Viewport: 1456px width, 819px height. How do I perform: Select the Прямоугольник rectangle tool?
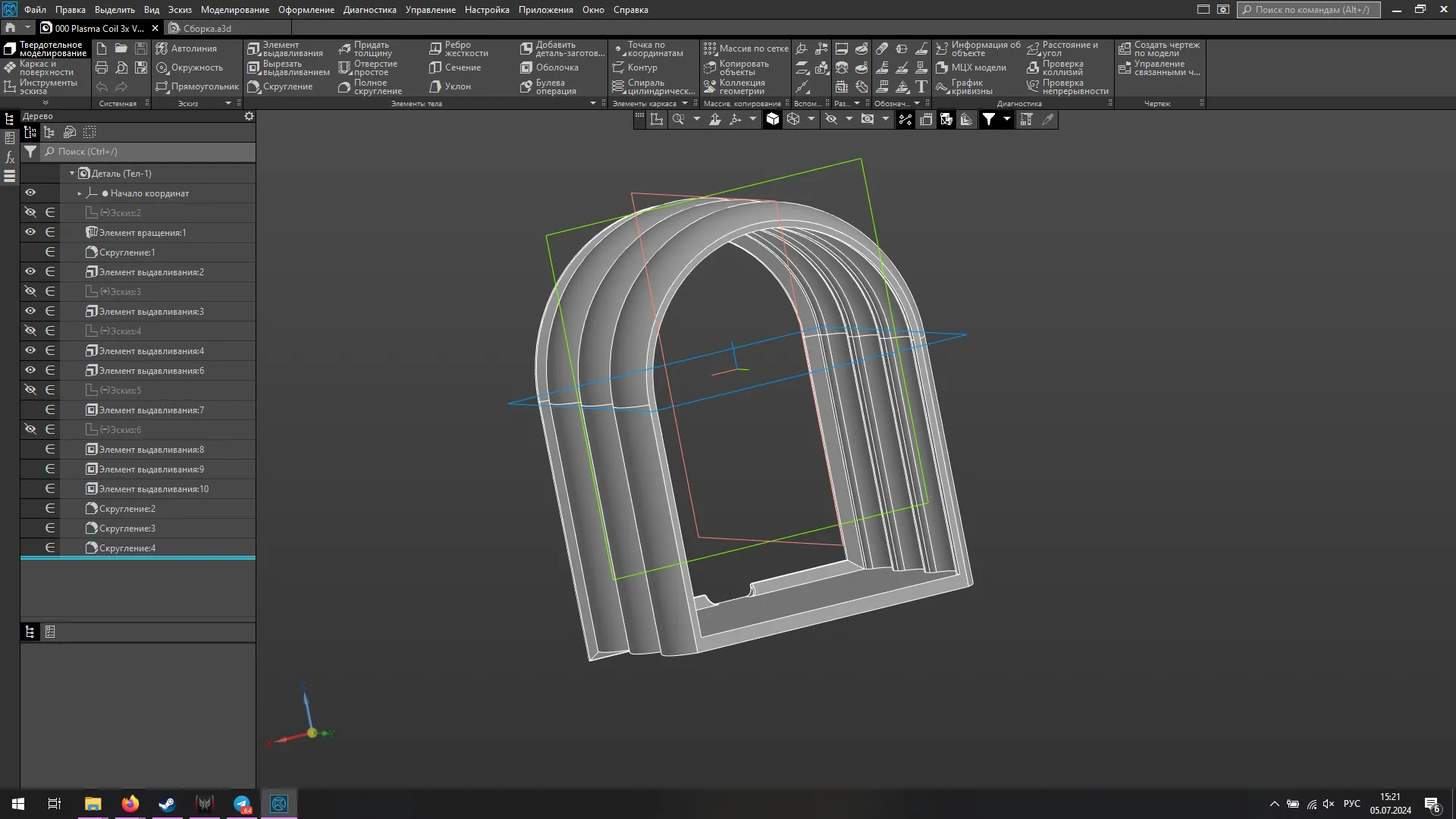click(x=197, y=86)
